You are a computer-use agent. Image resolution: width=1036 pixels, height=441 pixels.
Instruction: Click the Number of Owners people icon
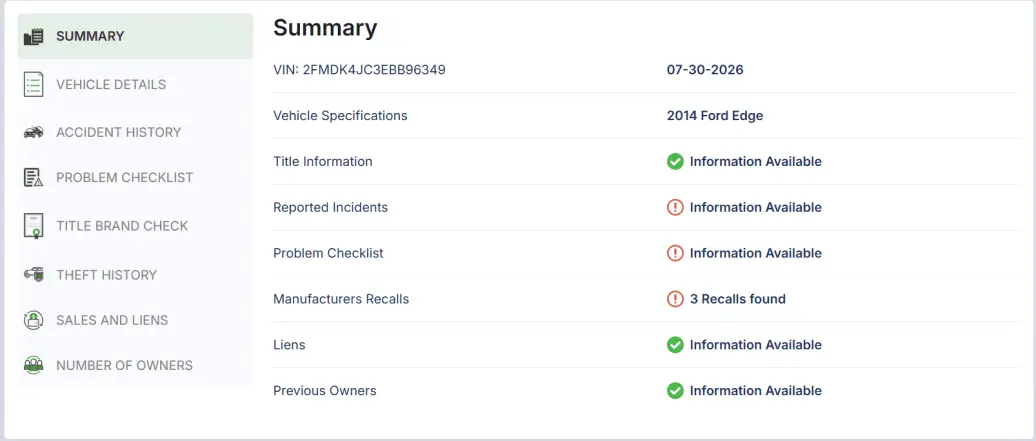point(34,366)
